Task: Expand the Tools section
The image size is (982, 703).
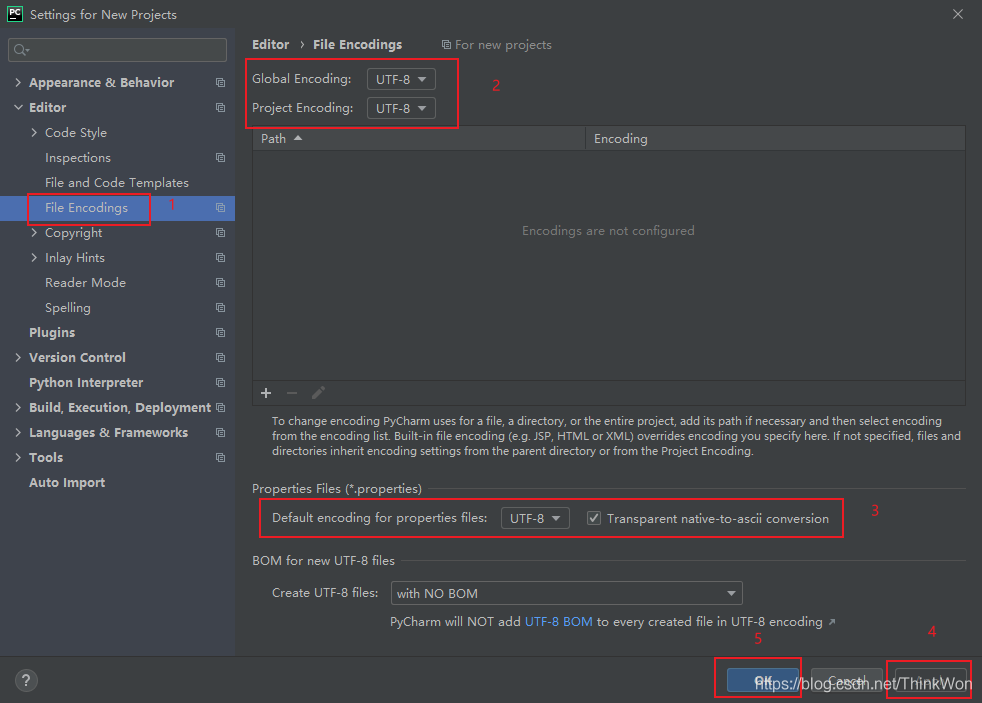Action: tap(18, 458)
